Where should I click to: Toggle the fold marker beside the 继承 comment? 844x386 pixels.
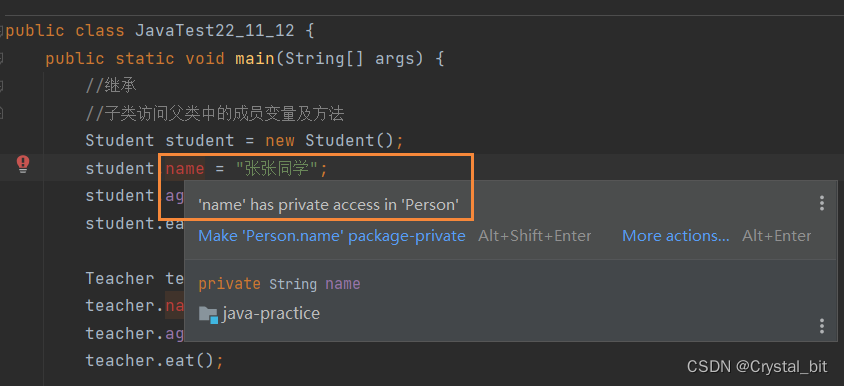[x=2, y=85]
